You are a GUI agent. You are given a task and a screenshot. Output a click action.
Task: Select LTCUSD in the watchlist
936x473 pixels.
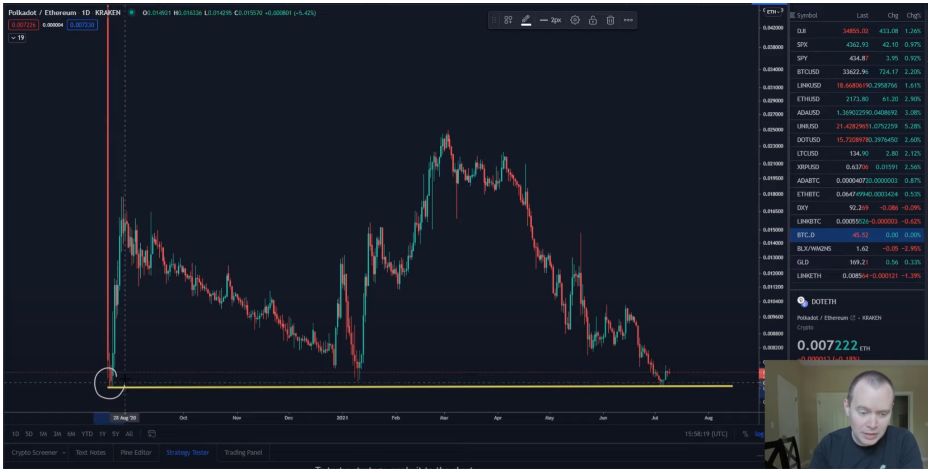[857, 153]
